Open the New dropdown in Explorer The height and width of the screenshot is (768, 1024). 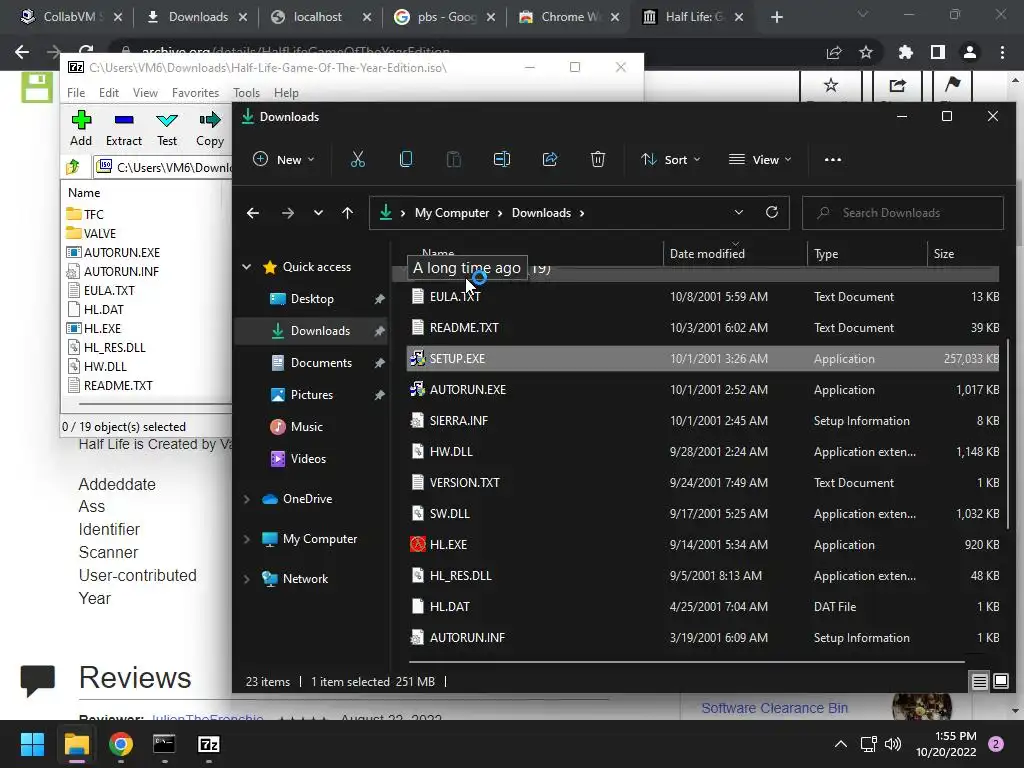[x=283, y=159]
